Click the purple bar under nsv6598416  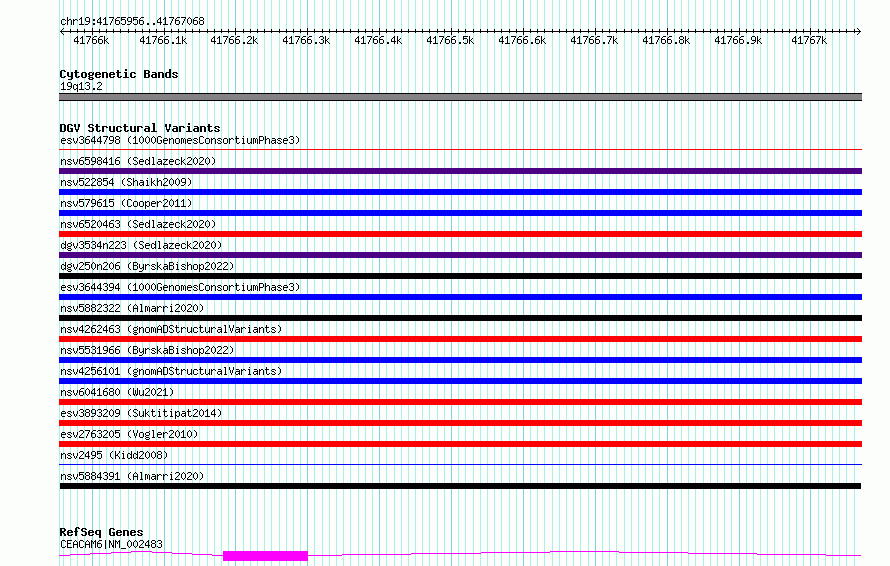point(460,171)
